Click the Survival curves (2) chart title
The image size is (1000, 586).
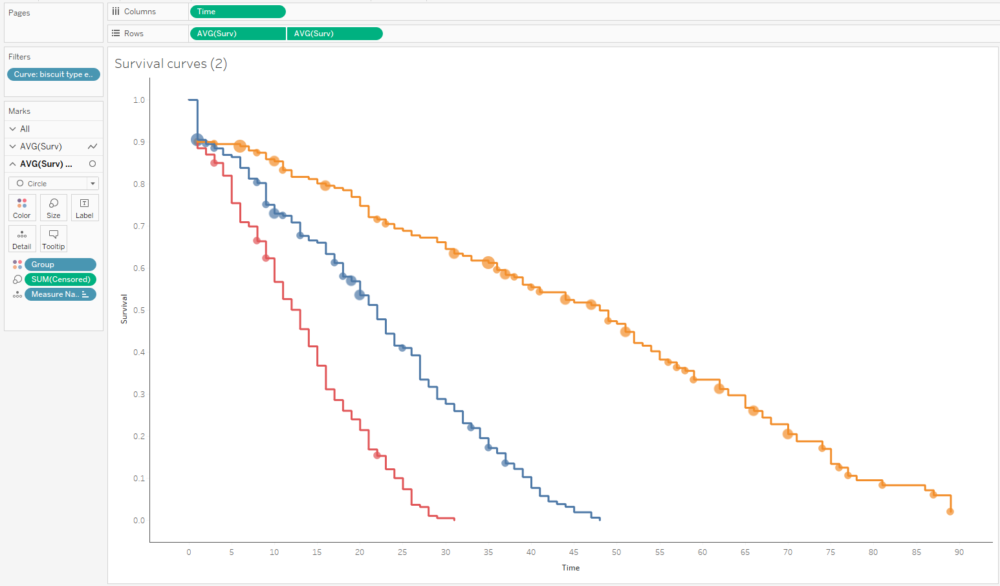[x=171, y=64]
